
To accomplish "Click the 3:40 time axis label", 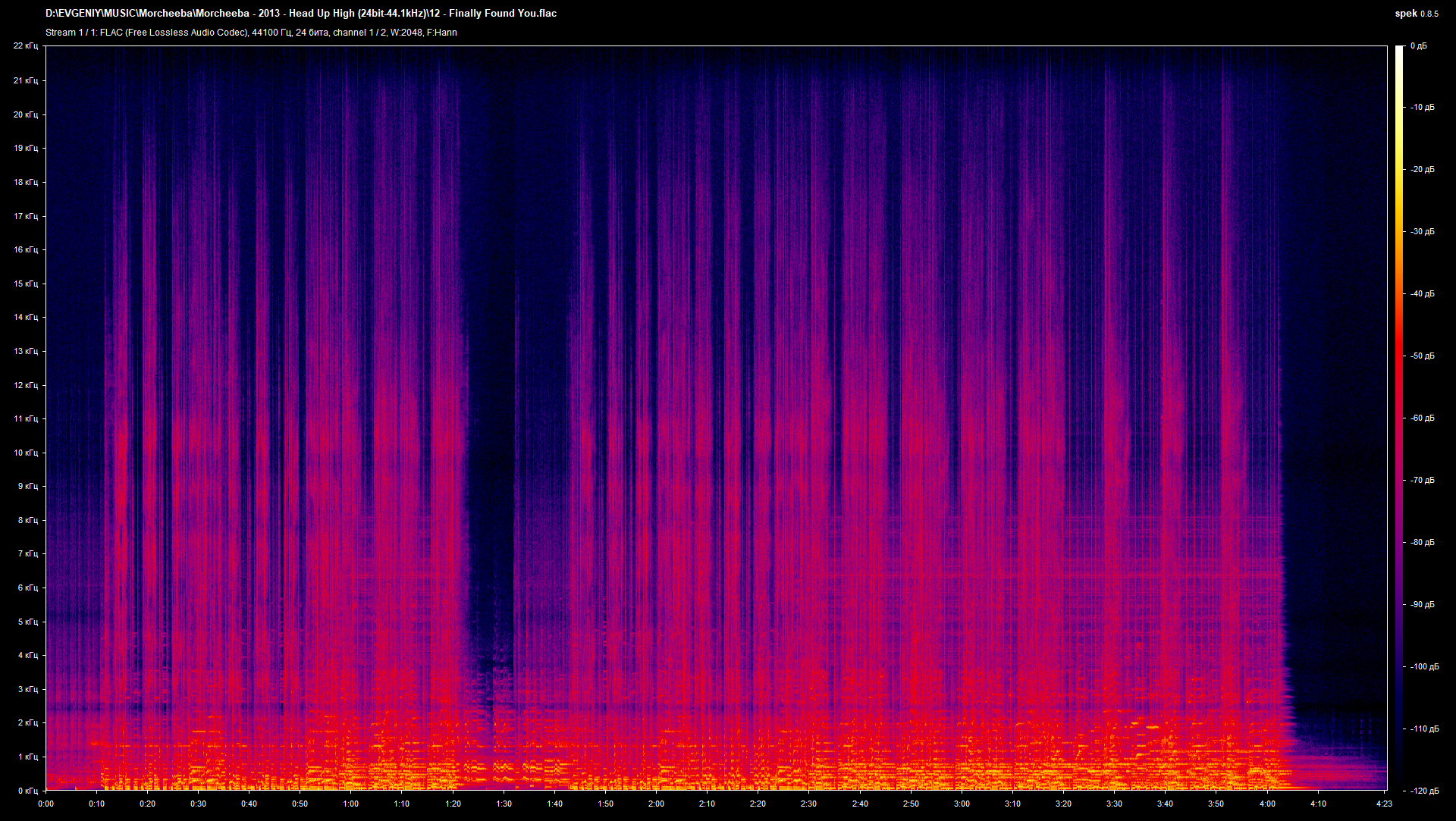I will (1165, 804).
